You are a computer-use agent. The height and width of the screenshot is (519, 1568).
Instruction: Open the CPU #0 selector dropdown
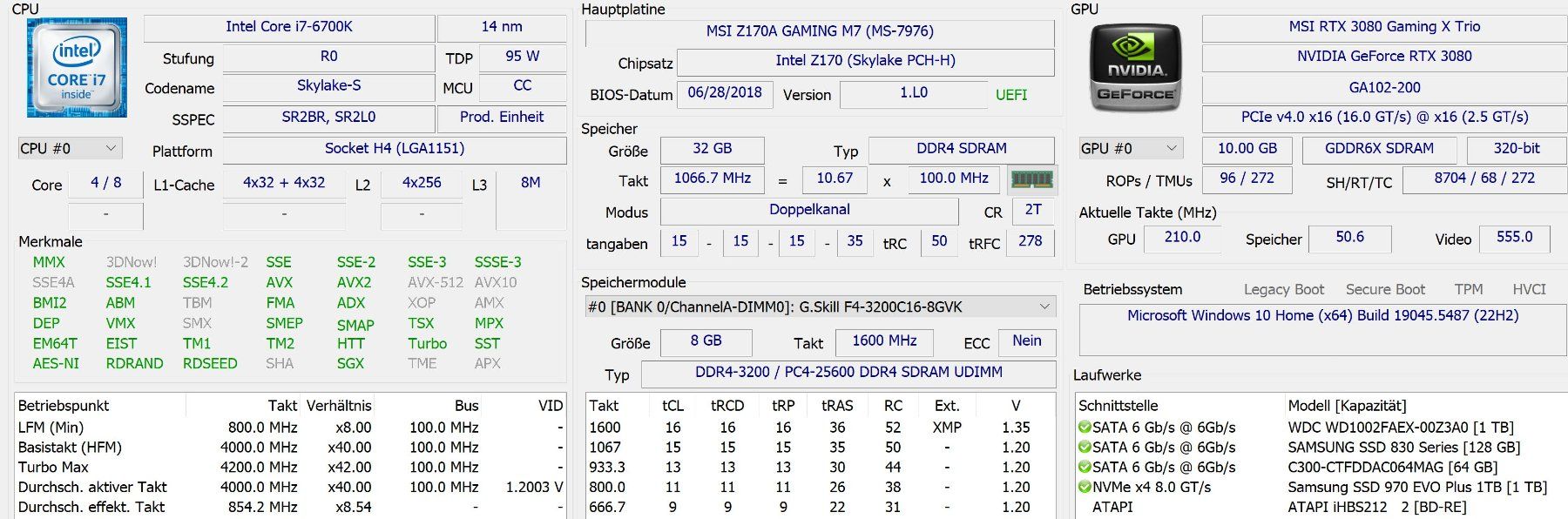point(69,148)
